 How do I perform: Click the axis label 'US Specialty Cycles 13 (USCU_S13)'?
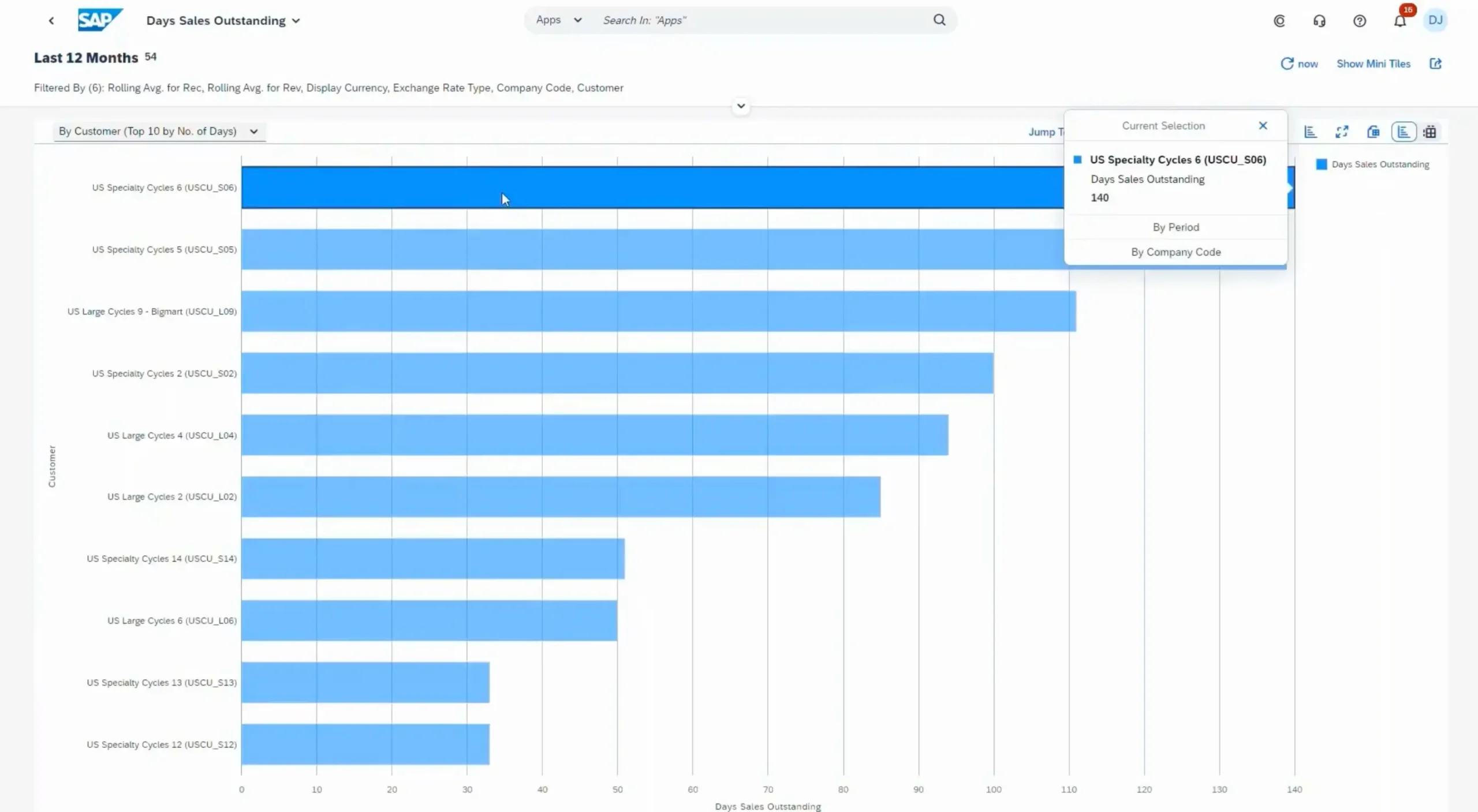coord(162,682)
